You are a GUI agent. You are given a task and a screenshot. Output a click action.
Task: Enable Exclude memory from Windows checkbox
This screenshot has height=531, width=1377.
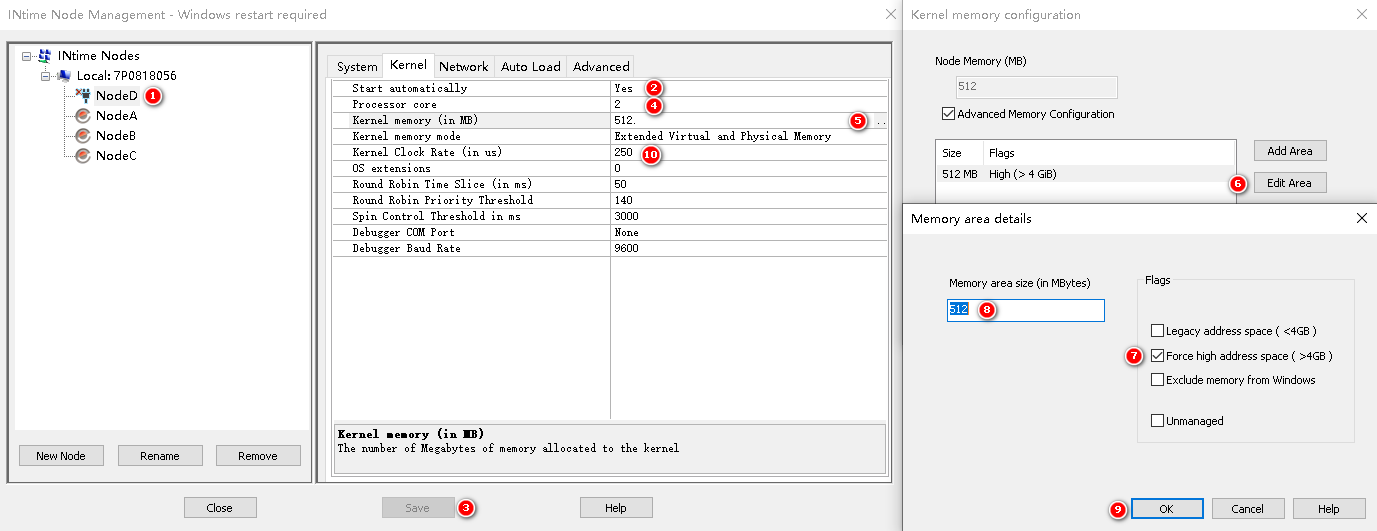[1158, 380]
